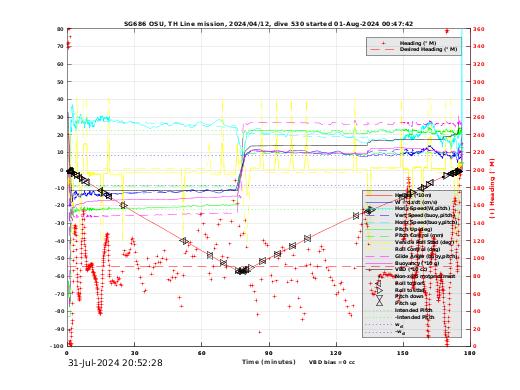The width and height of the screenshot is (520, 390).
Task: Click the red Heading (° M) right axis label
Action: pyautogui.click(x=492, y=189)
